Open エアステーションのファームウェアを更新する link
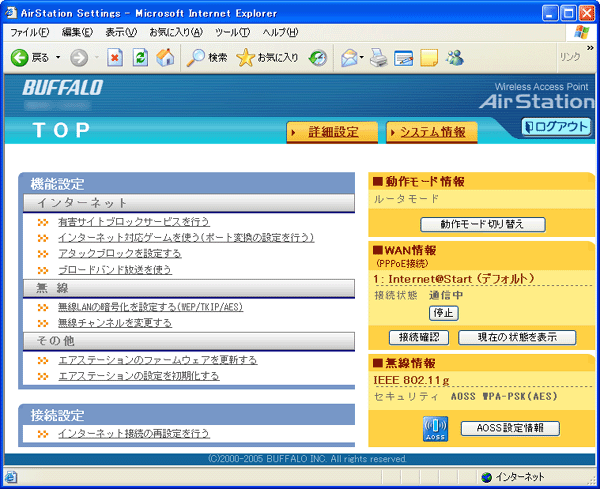Image resolution: width=600 pixels, height=489 pixels. (158, 360)
